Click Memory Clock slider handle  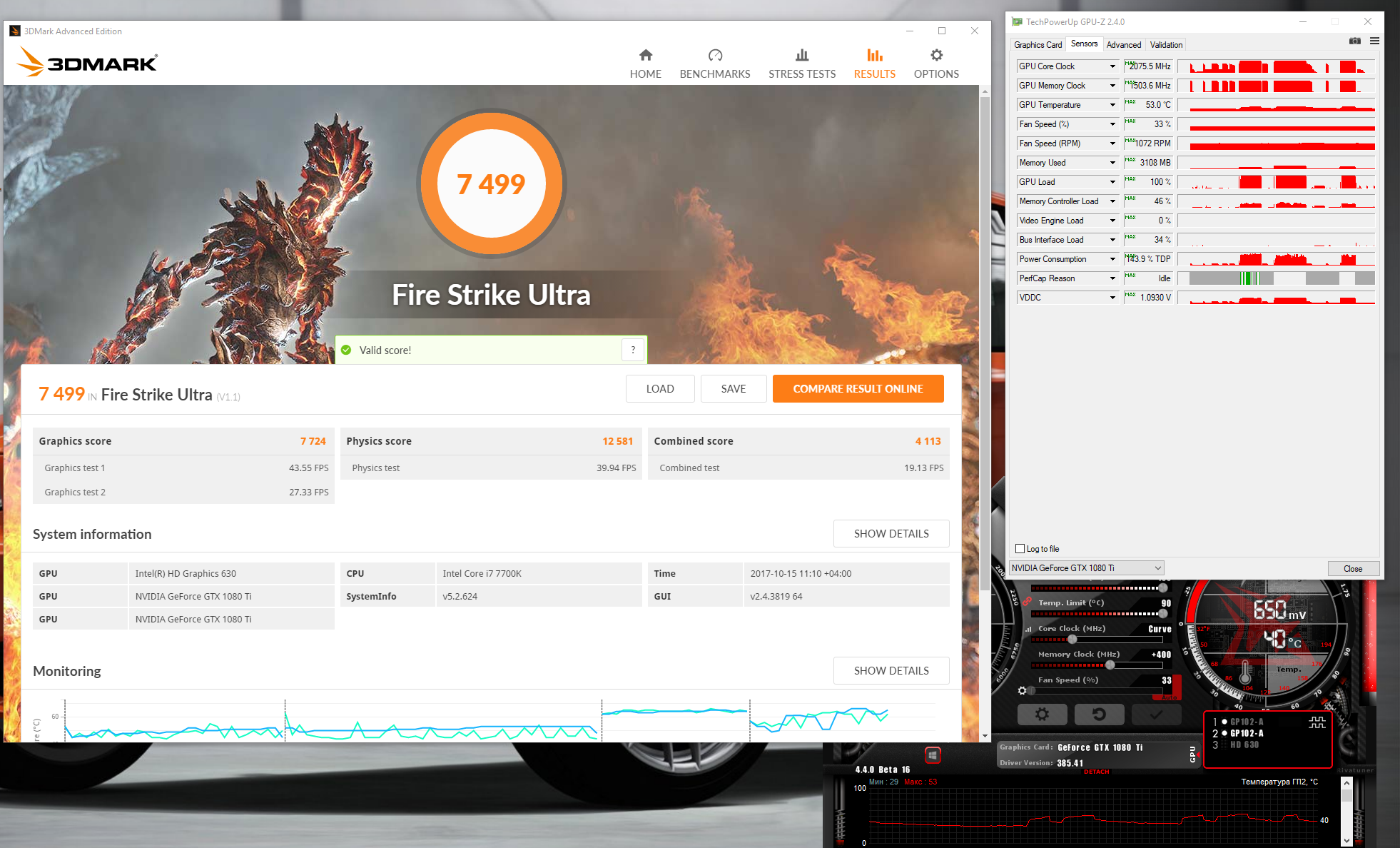coord(1110,665)
